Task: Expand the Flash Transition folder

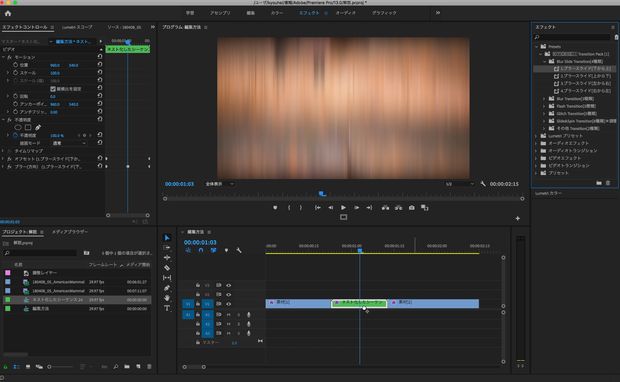Action: pos(544,106)
